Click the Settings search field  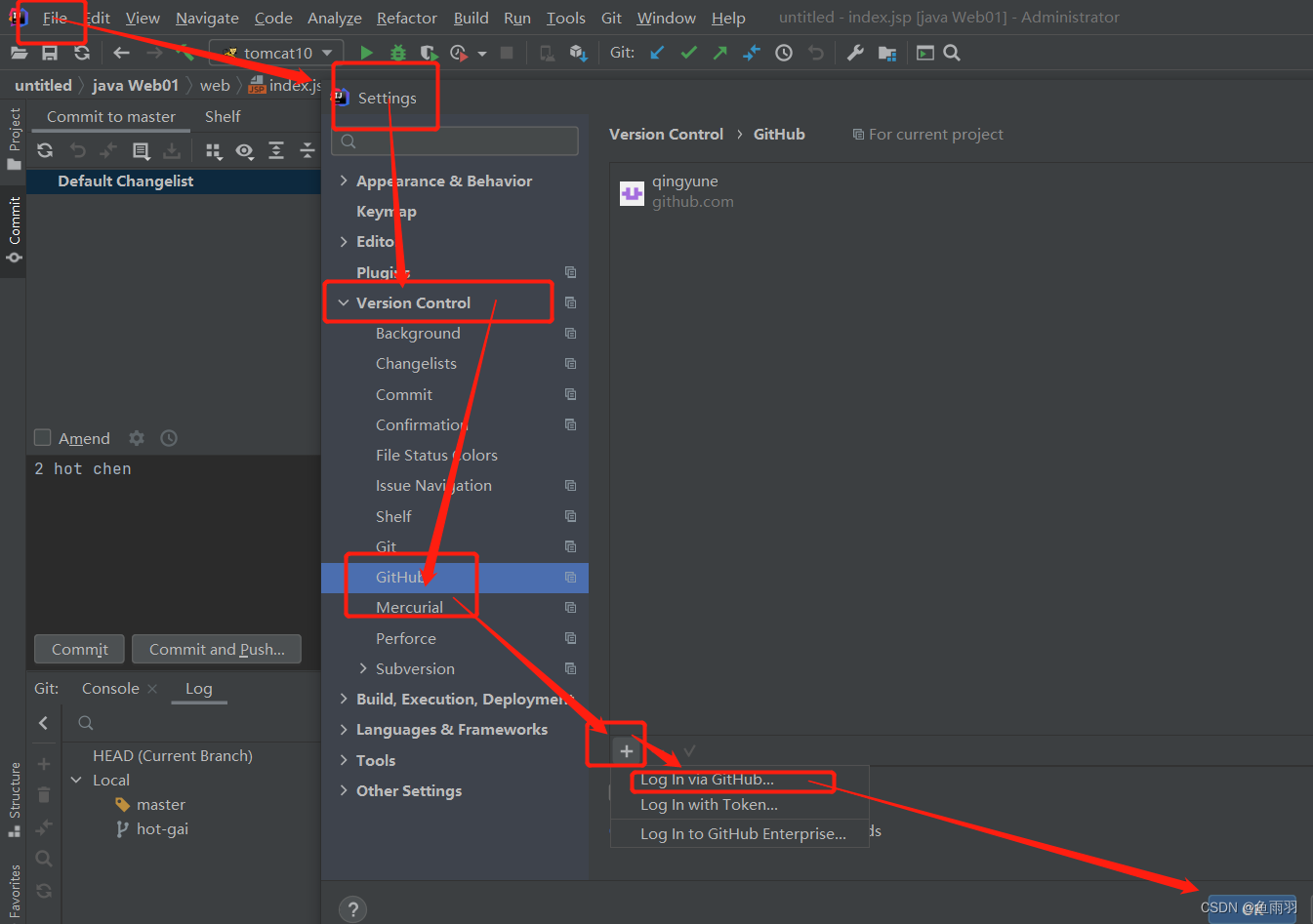click(455, 141)
